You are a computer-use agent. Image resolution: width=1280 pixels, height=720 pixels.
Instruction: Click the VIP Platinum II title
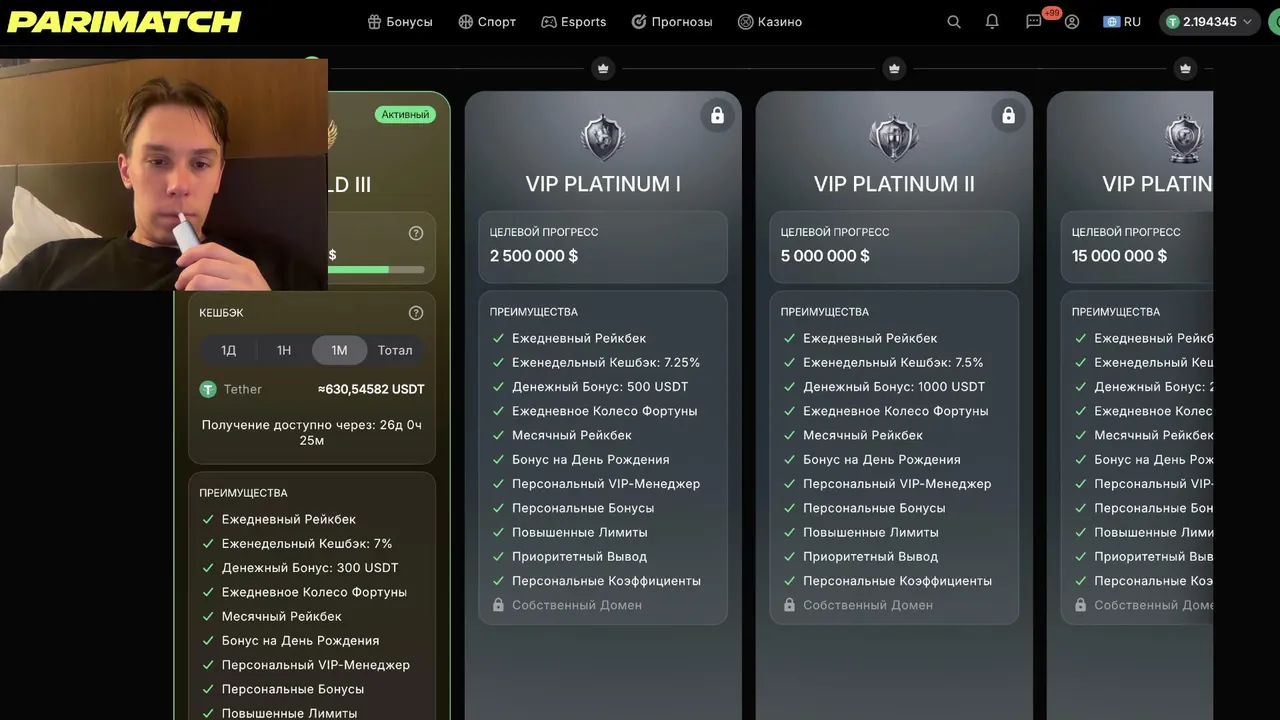(894, 184)
